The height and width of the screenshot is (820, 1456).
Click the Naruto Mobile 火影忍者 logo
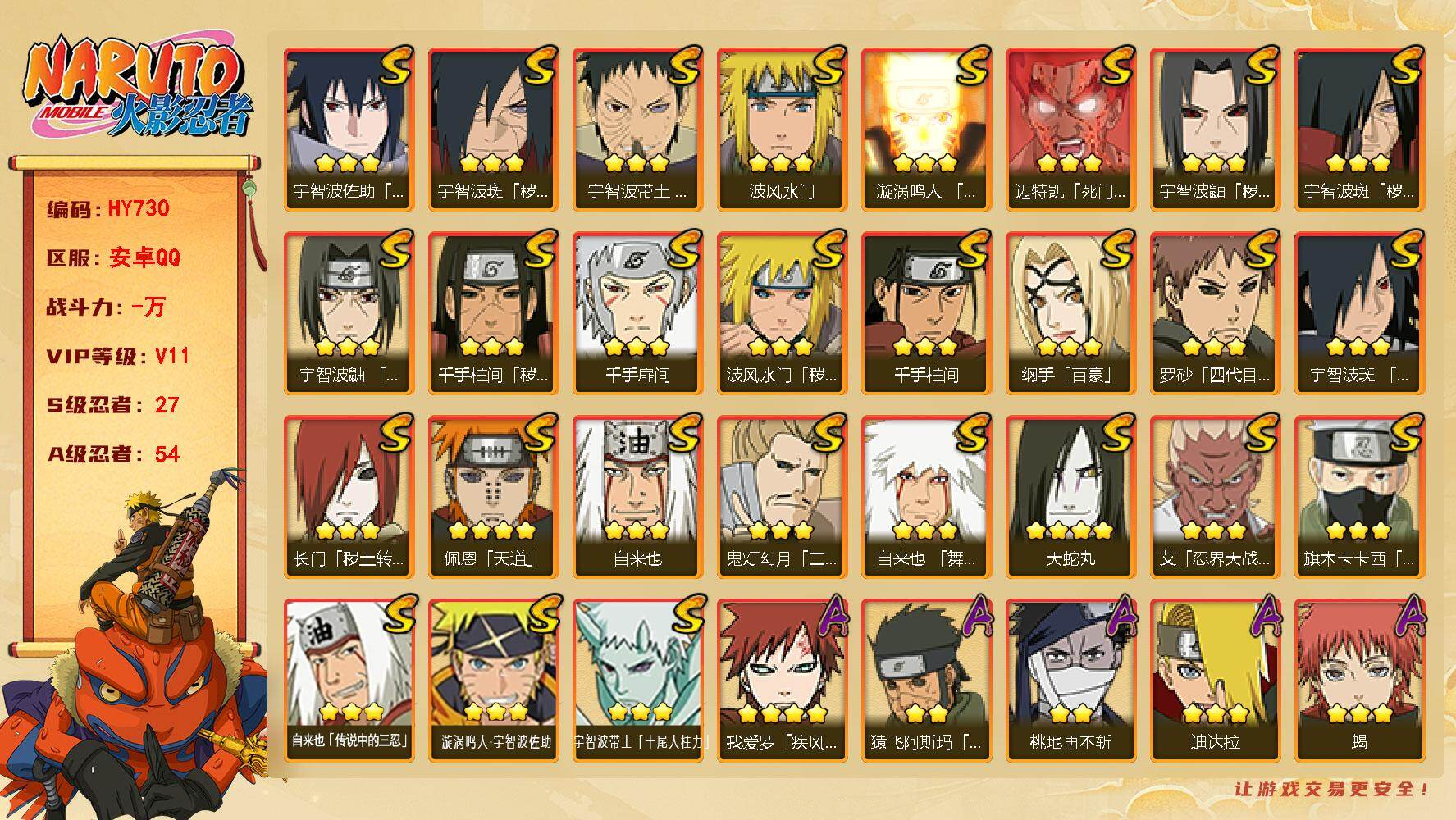tap(135, 90)
